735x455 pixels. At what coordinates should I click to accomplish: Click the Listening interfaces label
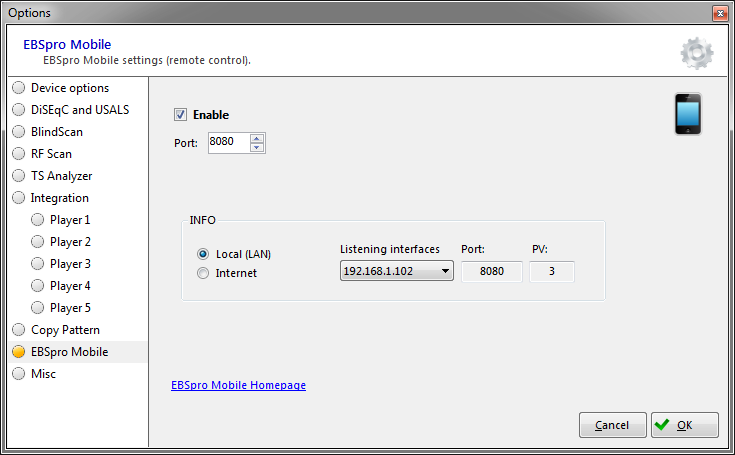click(x=390, y=249)
